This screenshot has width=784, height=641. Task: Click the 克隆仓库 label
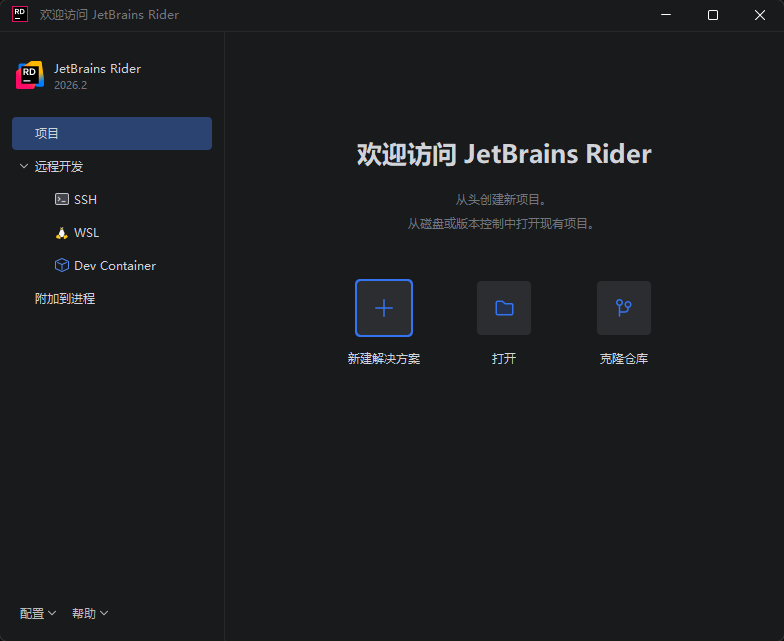pyautogui.click(x=624, y=358)
